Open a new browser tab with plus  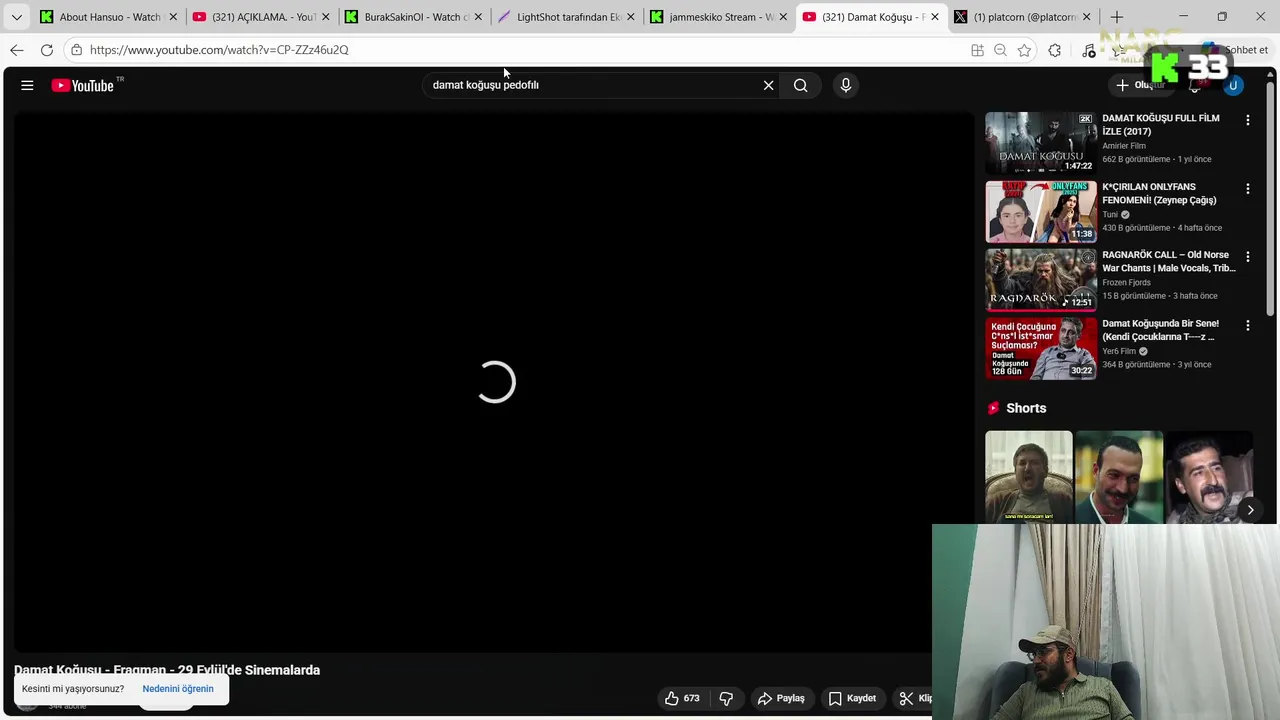tap(1117, 17)
